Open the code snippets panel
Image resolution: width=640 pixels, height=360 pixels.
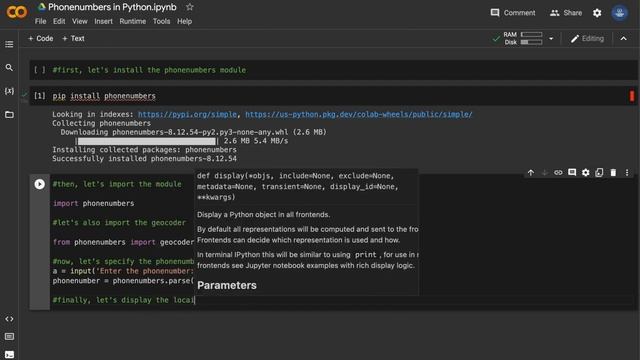(x=9, y=319)
